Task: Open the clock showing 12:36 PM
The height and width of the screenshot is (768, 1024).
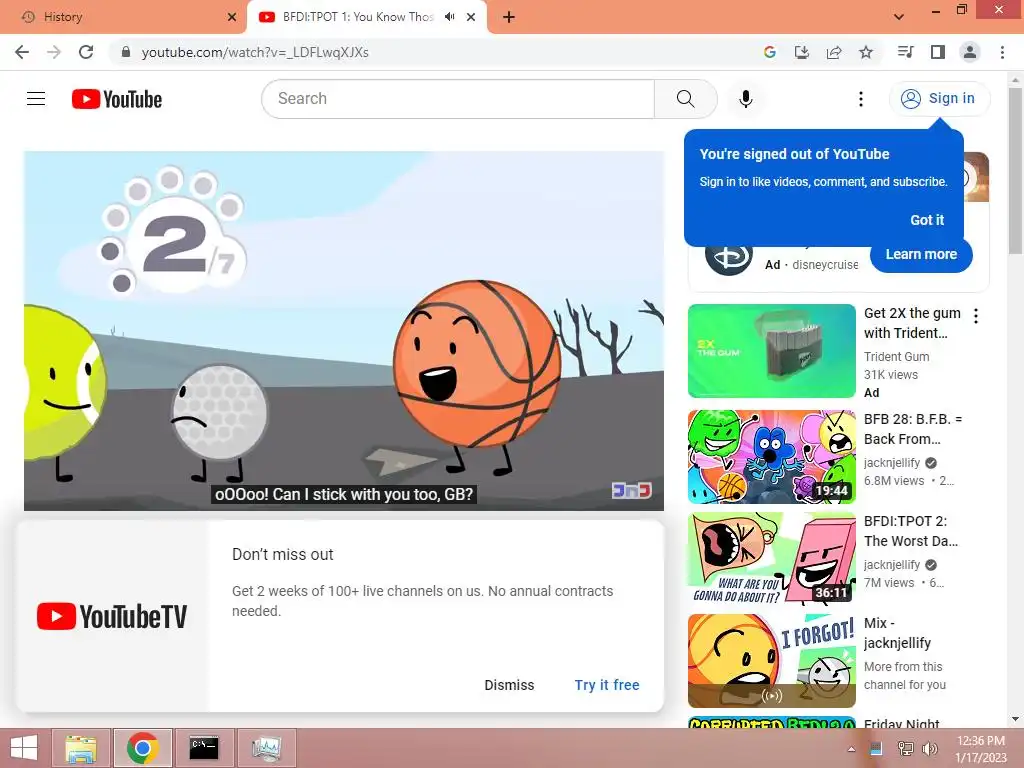Action: click(980, 748)
